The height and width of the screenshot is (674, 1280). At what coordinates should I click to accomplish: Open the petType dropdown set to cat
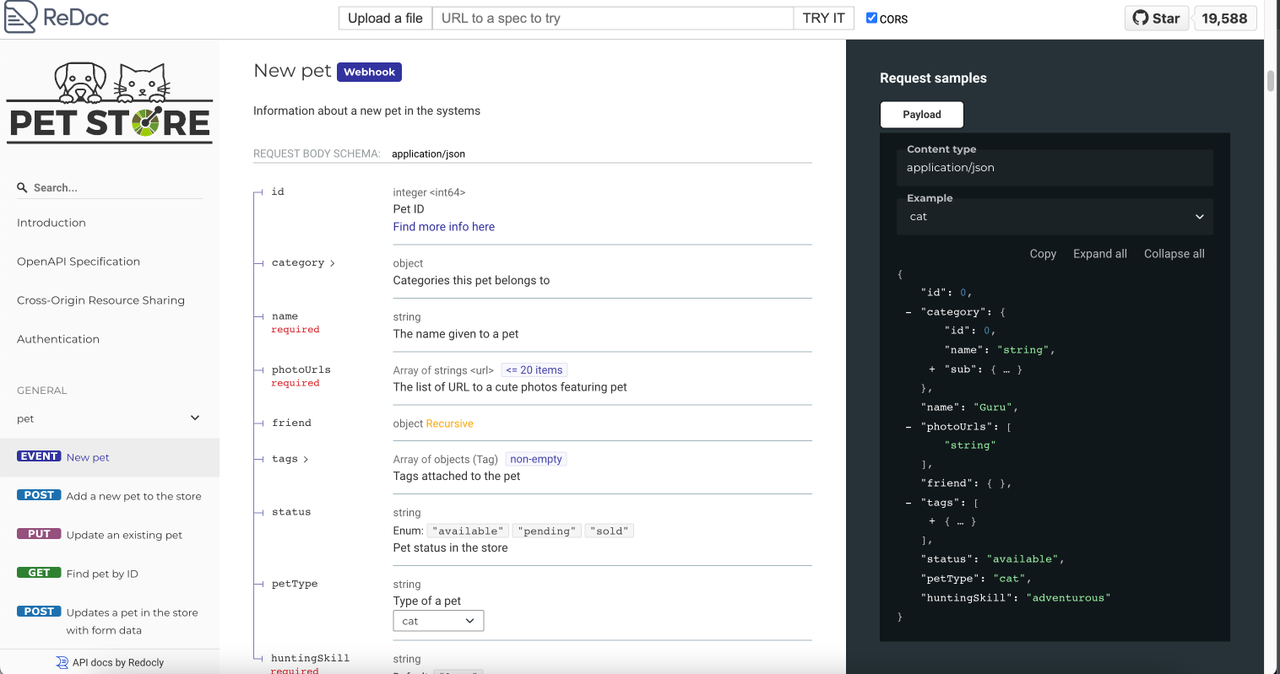438,620
